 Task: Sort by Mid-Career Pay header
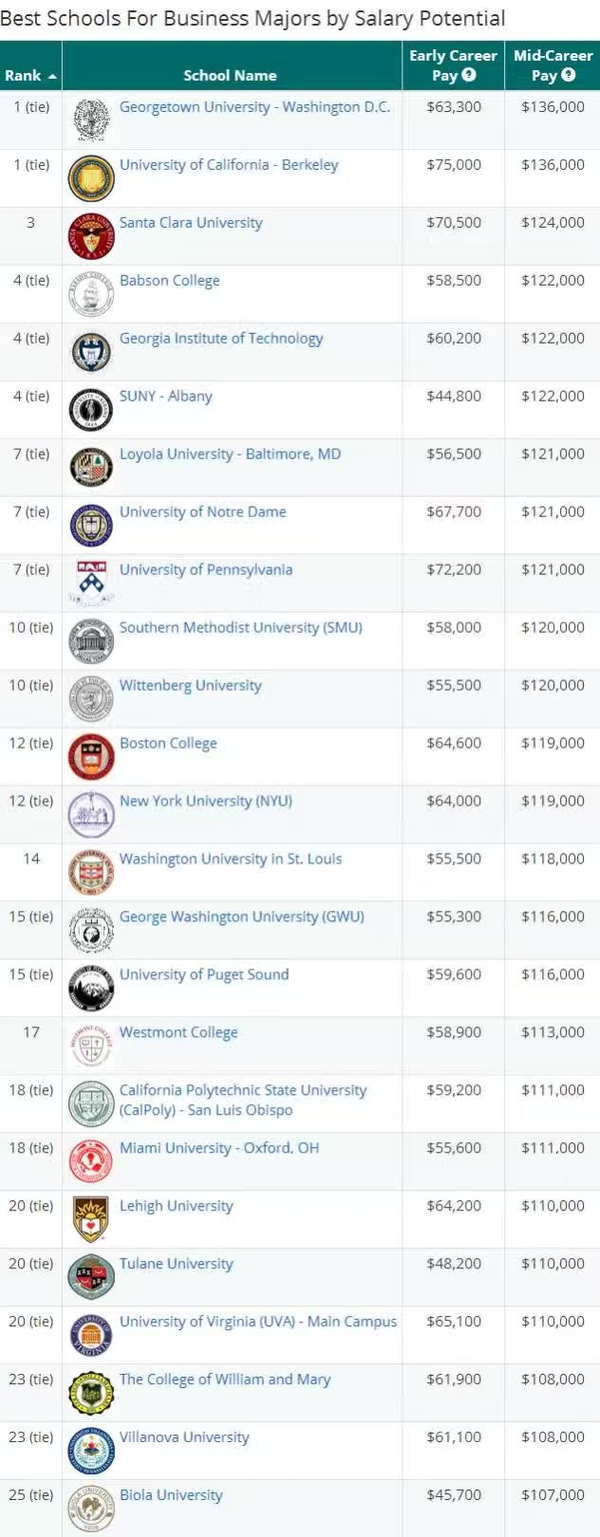point(553,66)
